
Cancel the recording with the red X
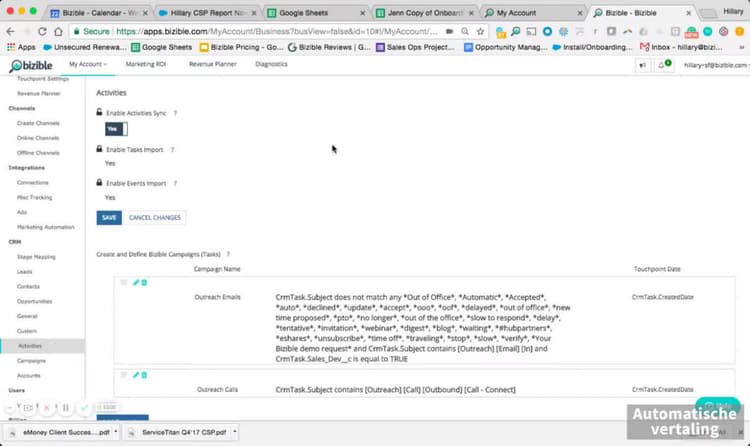46,408
